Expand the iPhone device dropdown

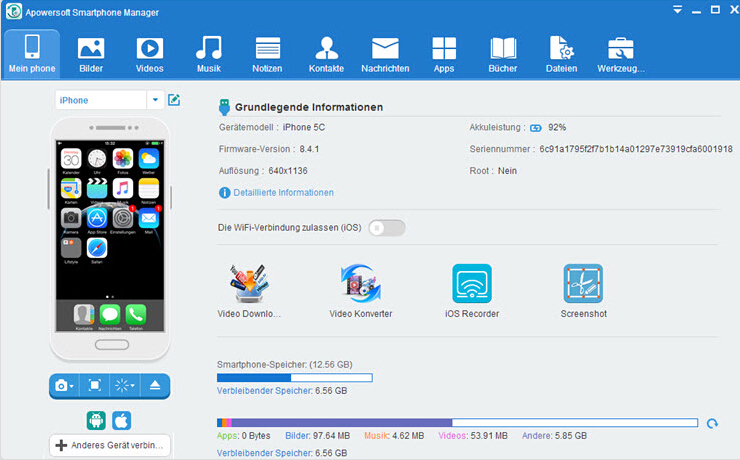[155, 100]
